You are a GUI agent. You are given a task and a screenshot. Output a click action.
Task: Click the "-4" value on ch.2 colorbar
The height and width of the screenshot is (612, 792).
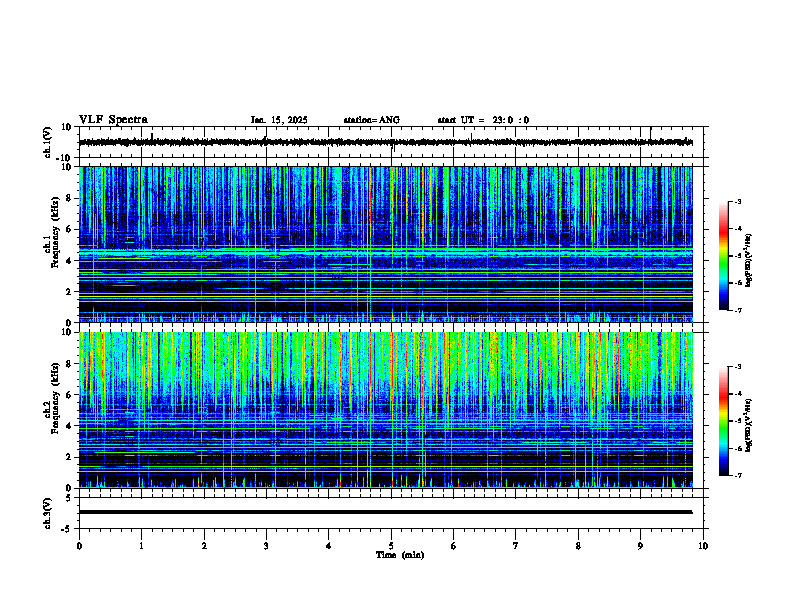[738, 394]
